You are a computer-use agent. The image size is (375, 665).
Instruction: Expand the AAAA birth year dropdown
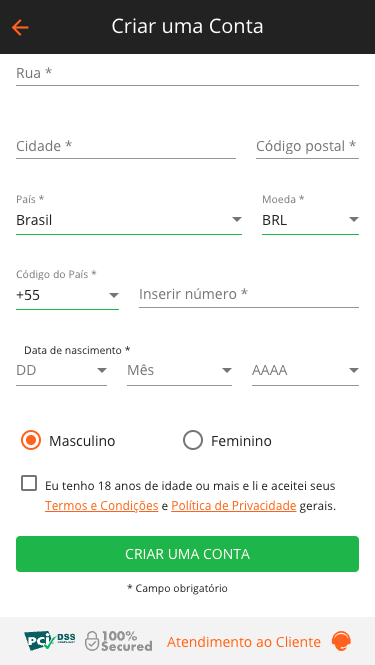[x=305, y=371]
